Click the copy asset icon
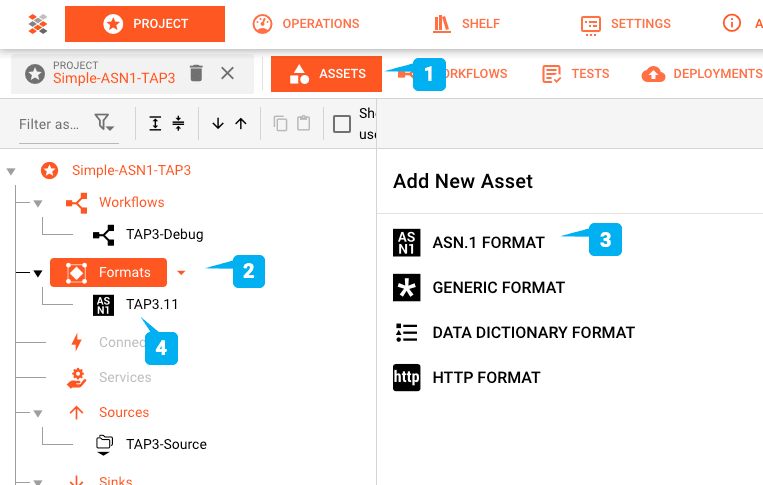 pyautogui.click(x=280, y=124)
